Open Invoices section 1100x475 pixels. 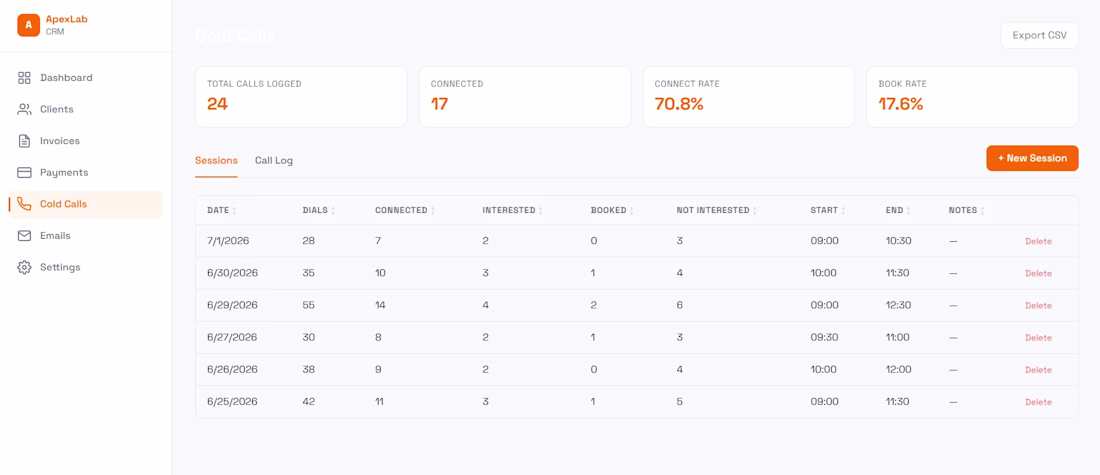click(86, 141)
